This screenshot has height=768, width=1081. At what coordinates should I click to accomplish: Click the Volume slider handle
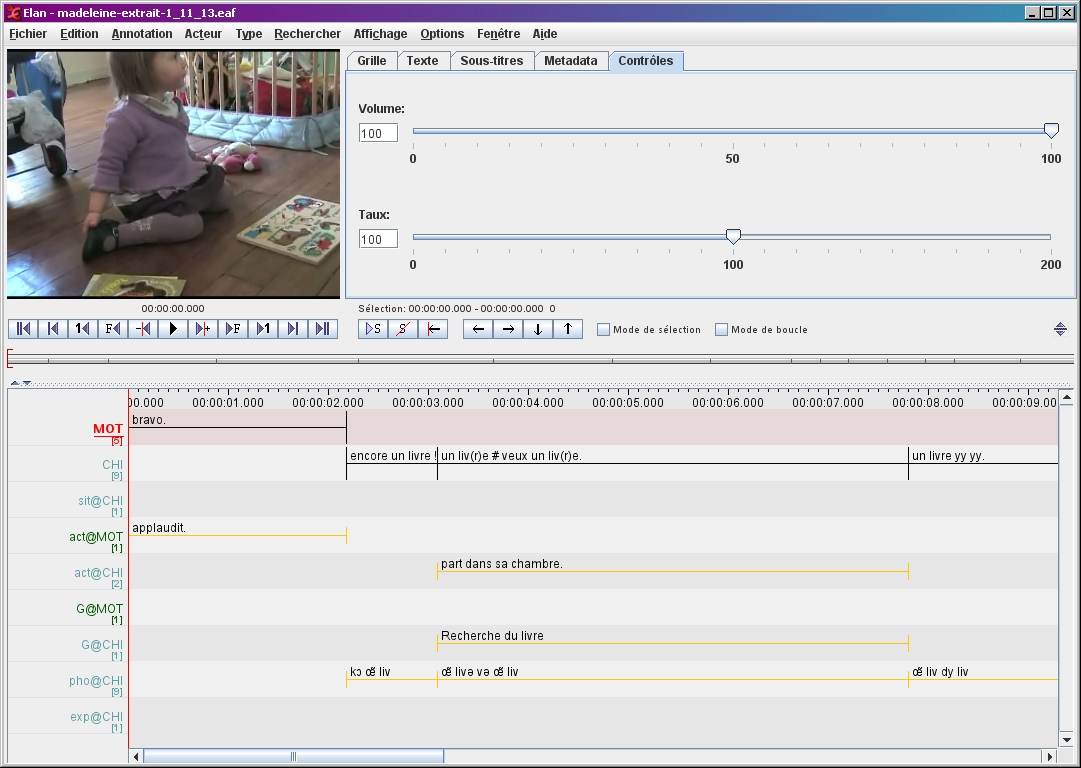1051,131
